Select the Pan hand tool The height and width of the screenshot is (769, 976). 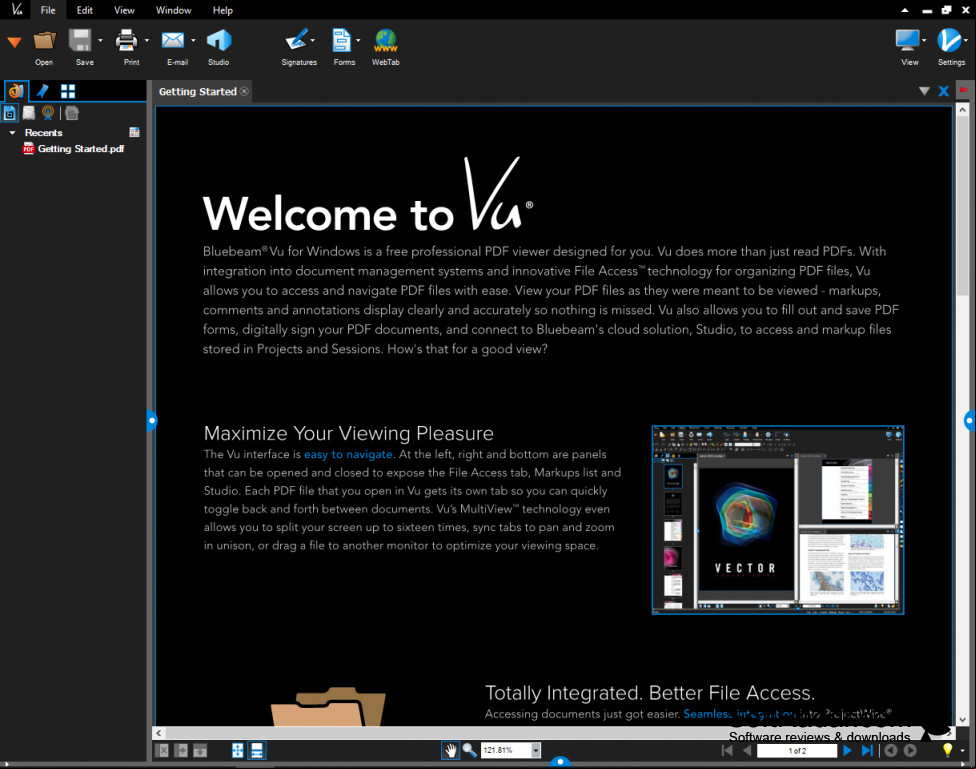pyautogui.click(x=450, y=750)
